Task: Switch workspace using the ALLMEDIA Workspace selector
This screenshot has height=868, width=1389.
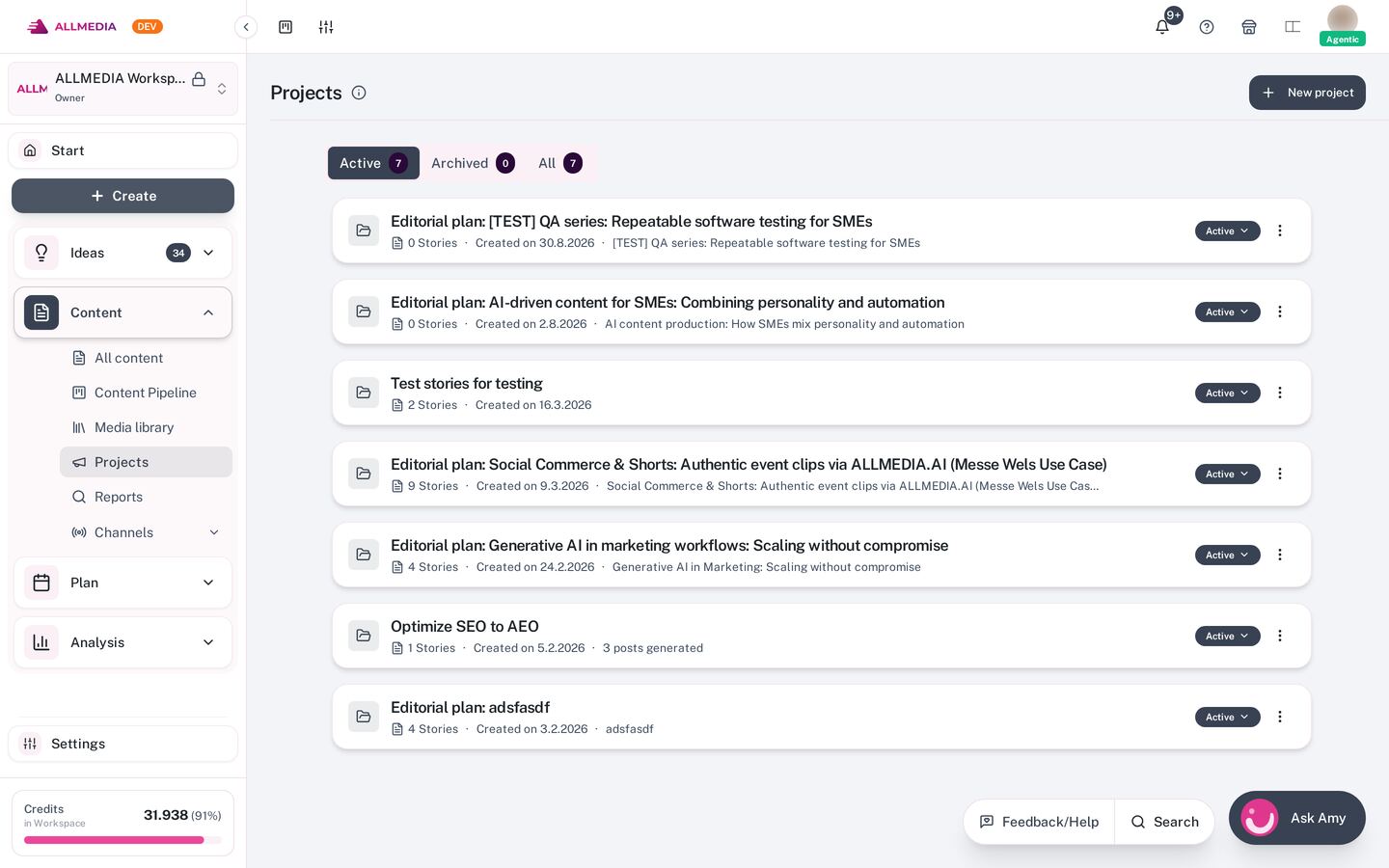Action: (123, 89)
